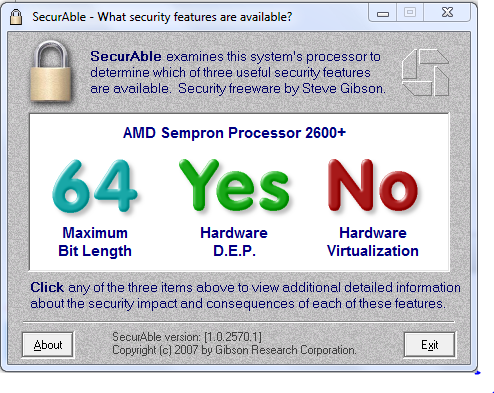Click the large brass padlock image

51,71
